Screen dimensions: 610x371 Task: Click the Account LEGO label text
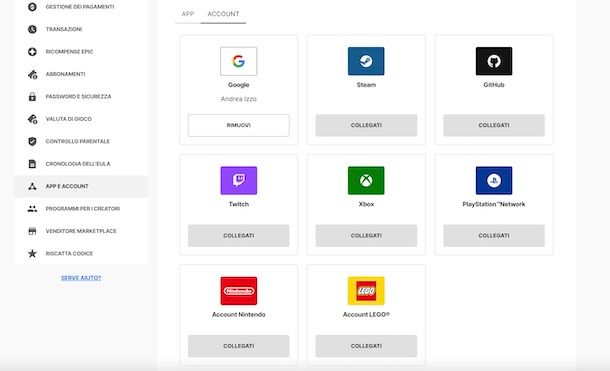(x=366, y=315)
